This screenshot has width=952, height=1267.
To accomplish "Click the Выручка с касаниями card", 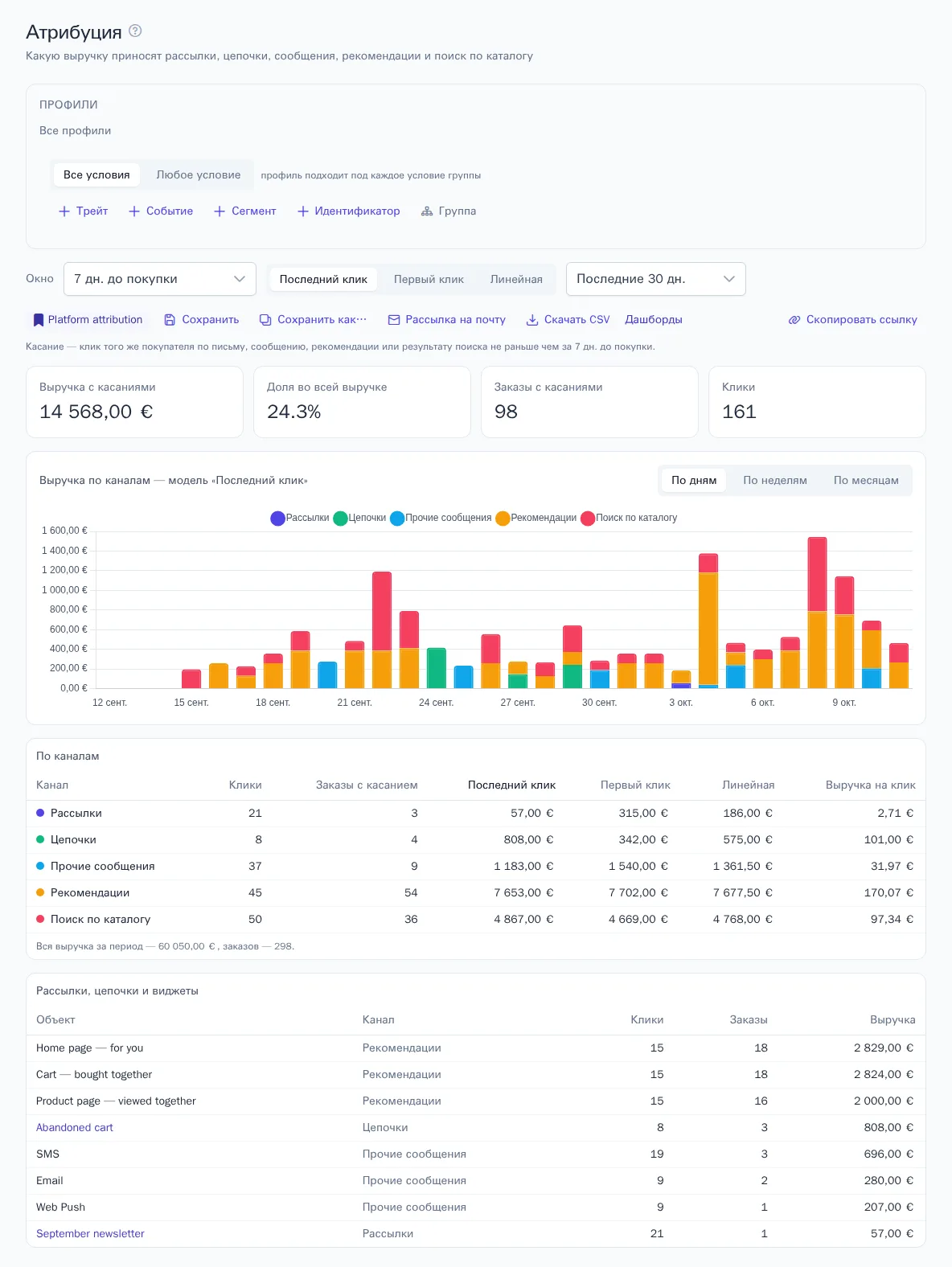I will [134, 402].
